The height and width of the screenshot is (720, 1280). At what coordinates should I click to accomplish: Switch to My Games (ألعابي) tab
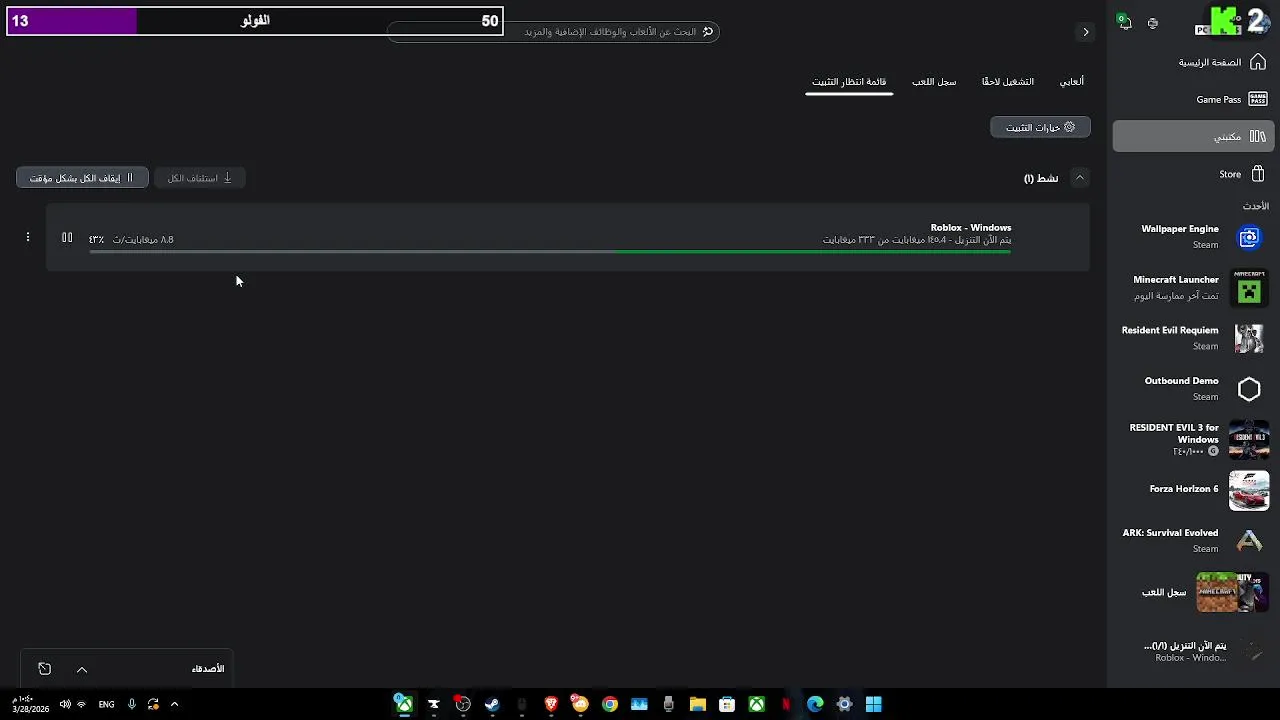[1072, 82]
